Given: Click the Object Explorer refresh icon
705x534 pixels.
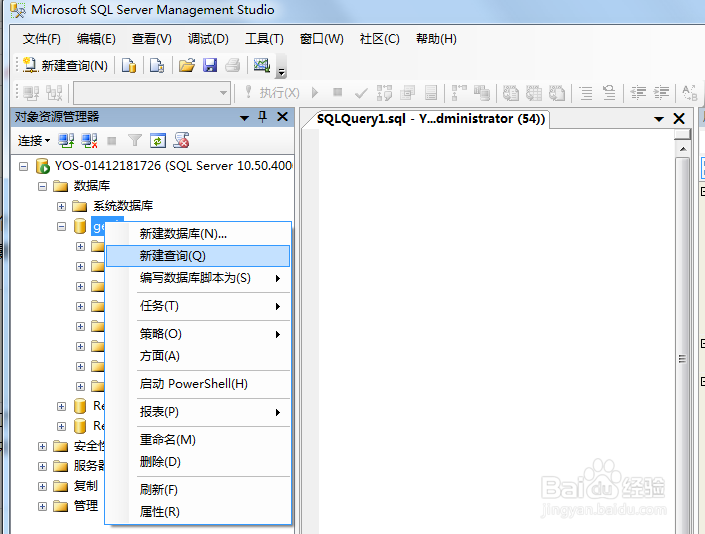Looking at the screenshot, I should [x=158, y=141].
